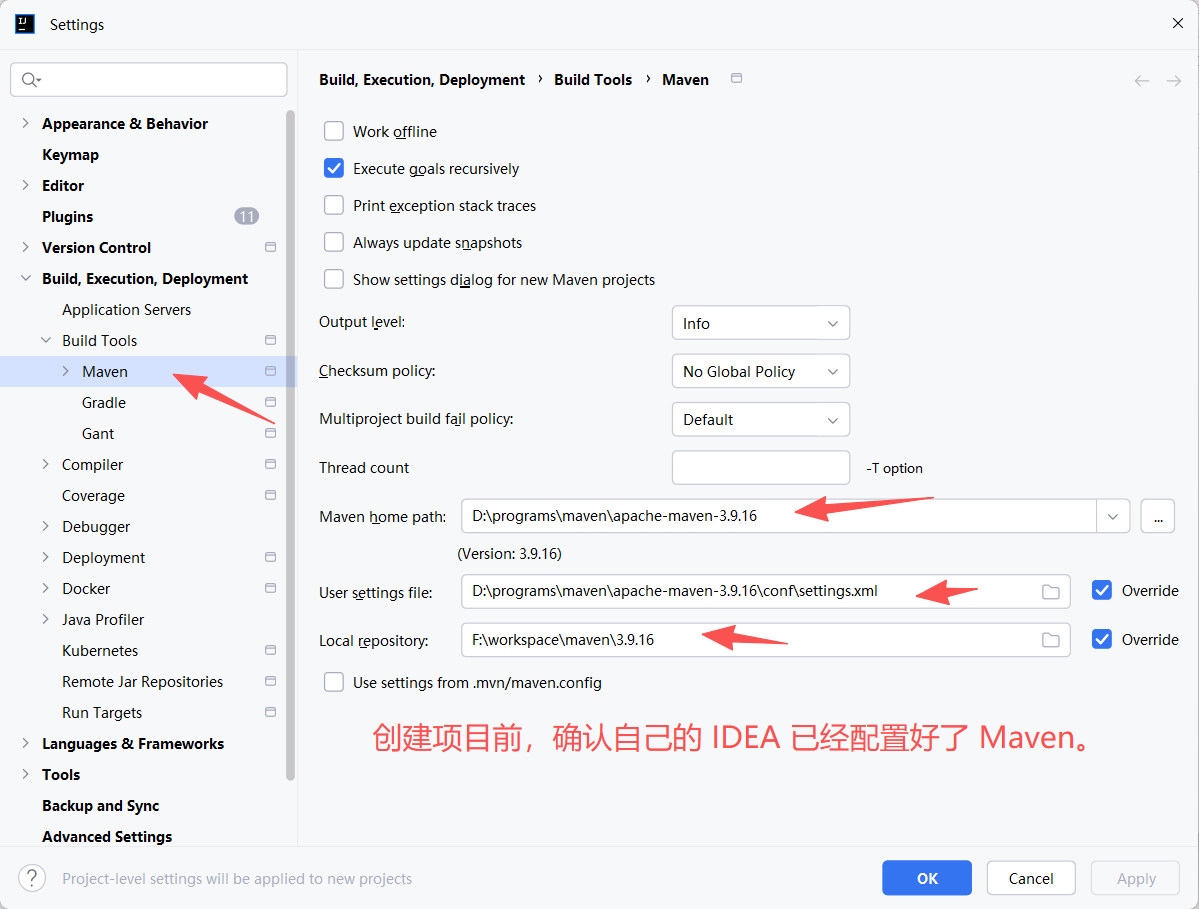1199x909 pixels.
Task: Expand the Debugger node
Action: click(46, 526)
